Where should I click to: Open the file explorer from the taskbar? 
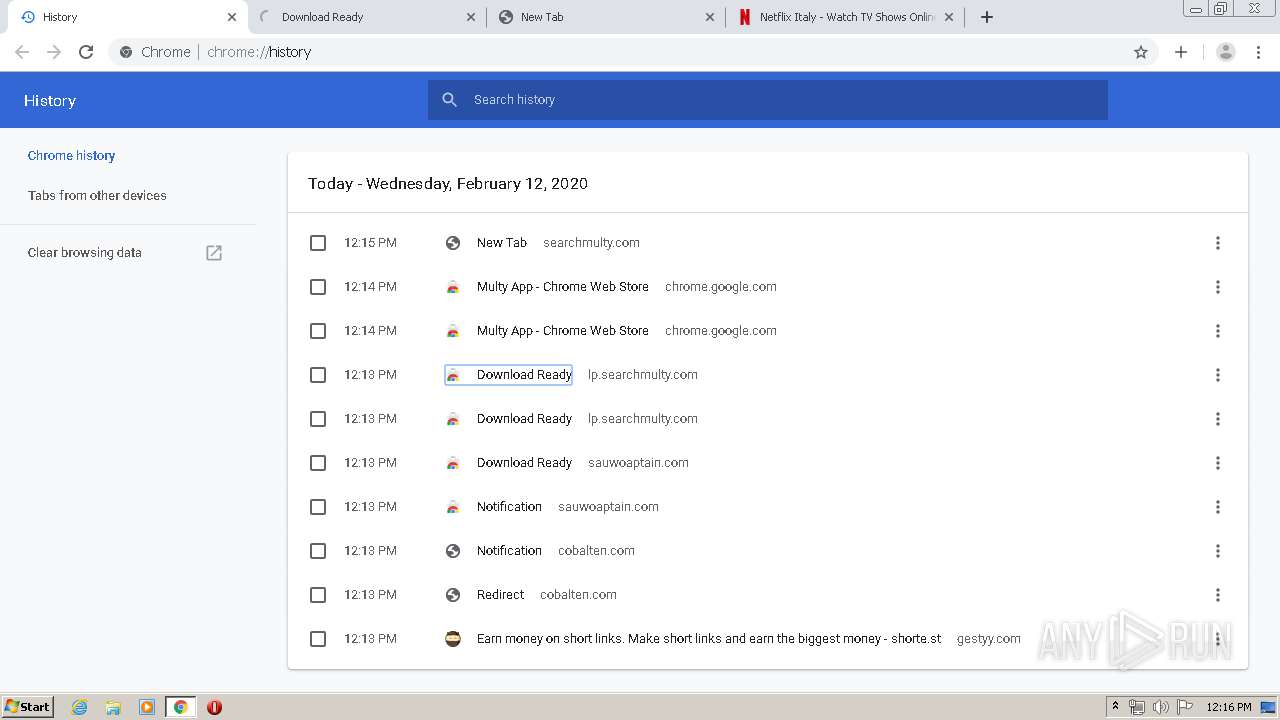pyautogui.click(x=113, y=707)
